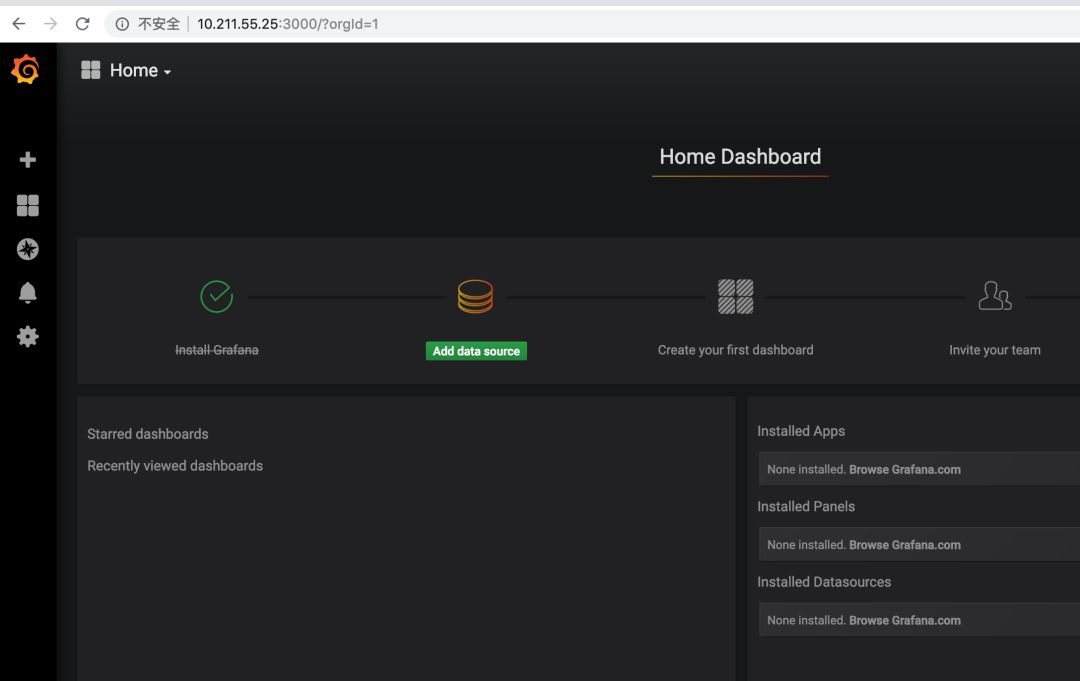This screenshot has width=1080, height=681.
Task: Open Explore compass icon in sidebar
Action: point(28,249)
